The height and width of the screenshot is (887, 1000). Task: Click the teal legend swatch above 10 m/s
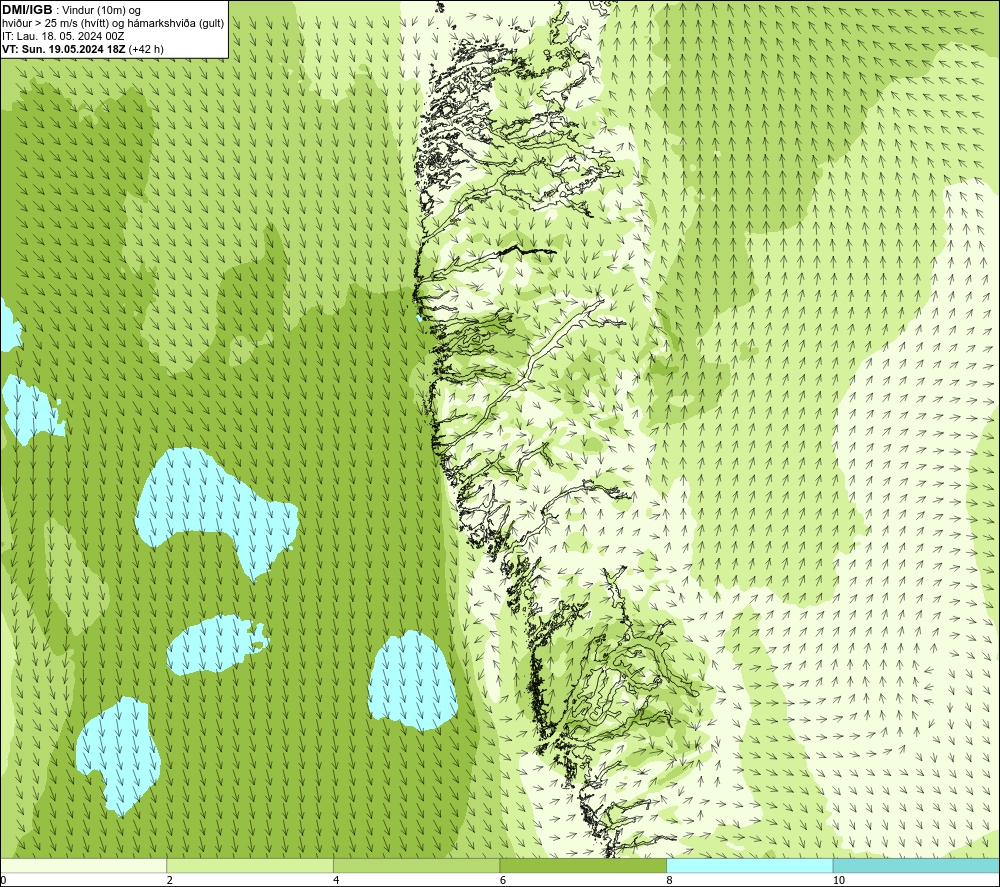pyautogui.click(x=916, y=865)
